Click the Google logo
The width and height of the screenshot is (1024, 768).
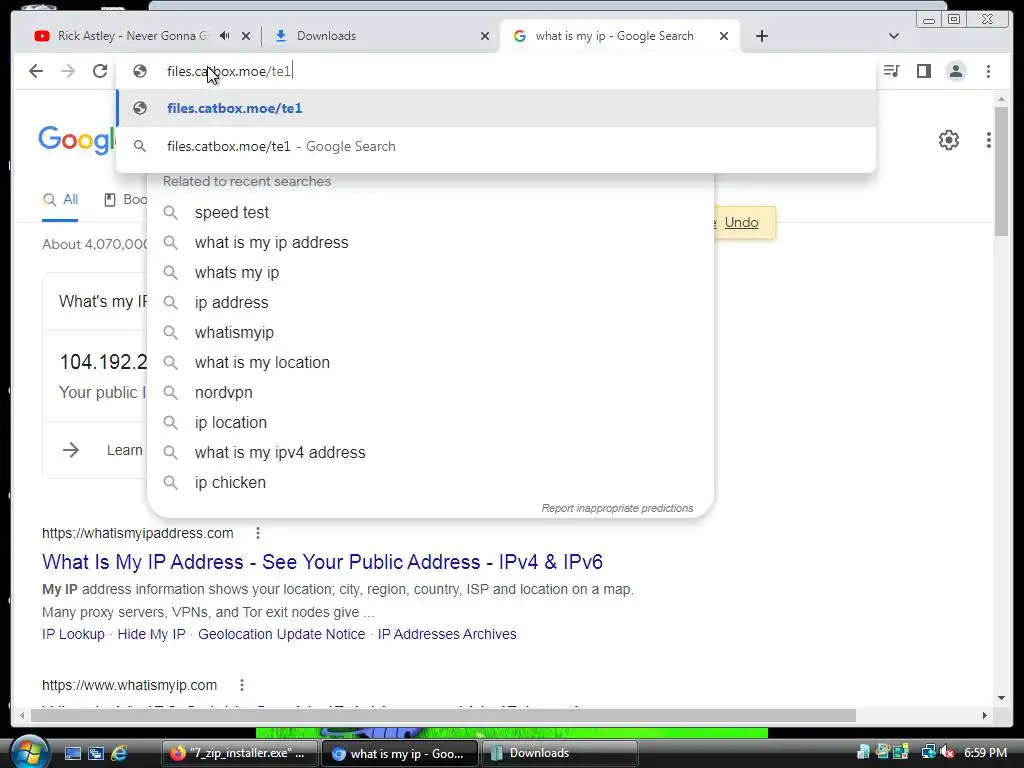point(77,140)
